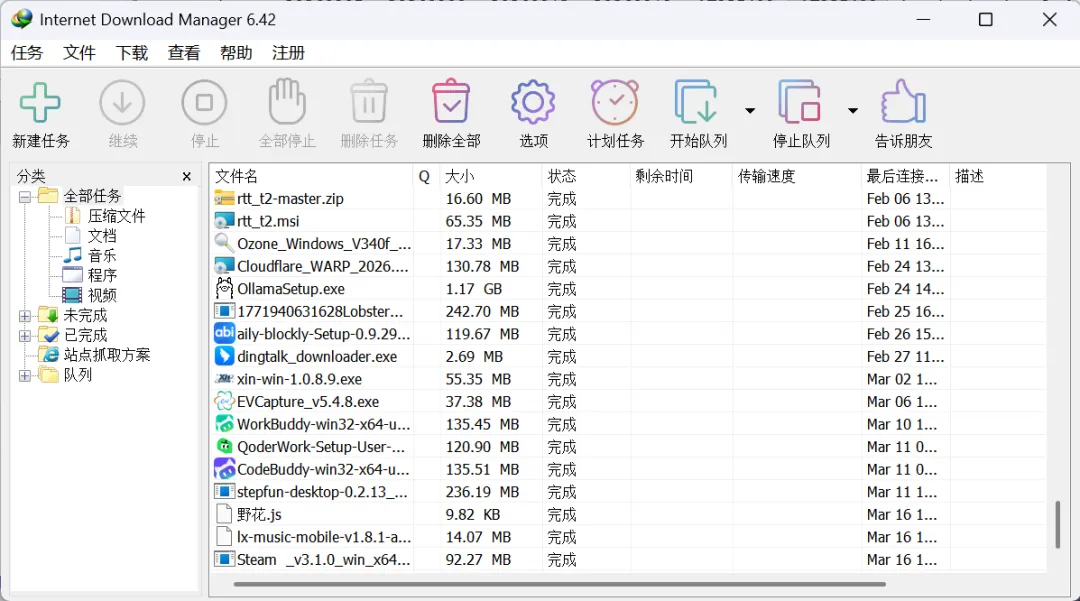Image resolution: width=1080 pixels, height=601 pixels.
Task: Open the 查看 menu
Action: (x=184, y=53)
